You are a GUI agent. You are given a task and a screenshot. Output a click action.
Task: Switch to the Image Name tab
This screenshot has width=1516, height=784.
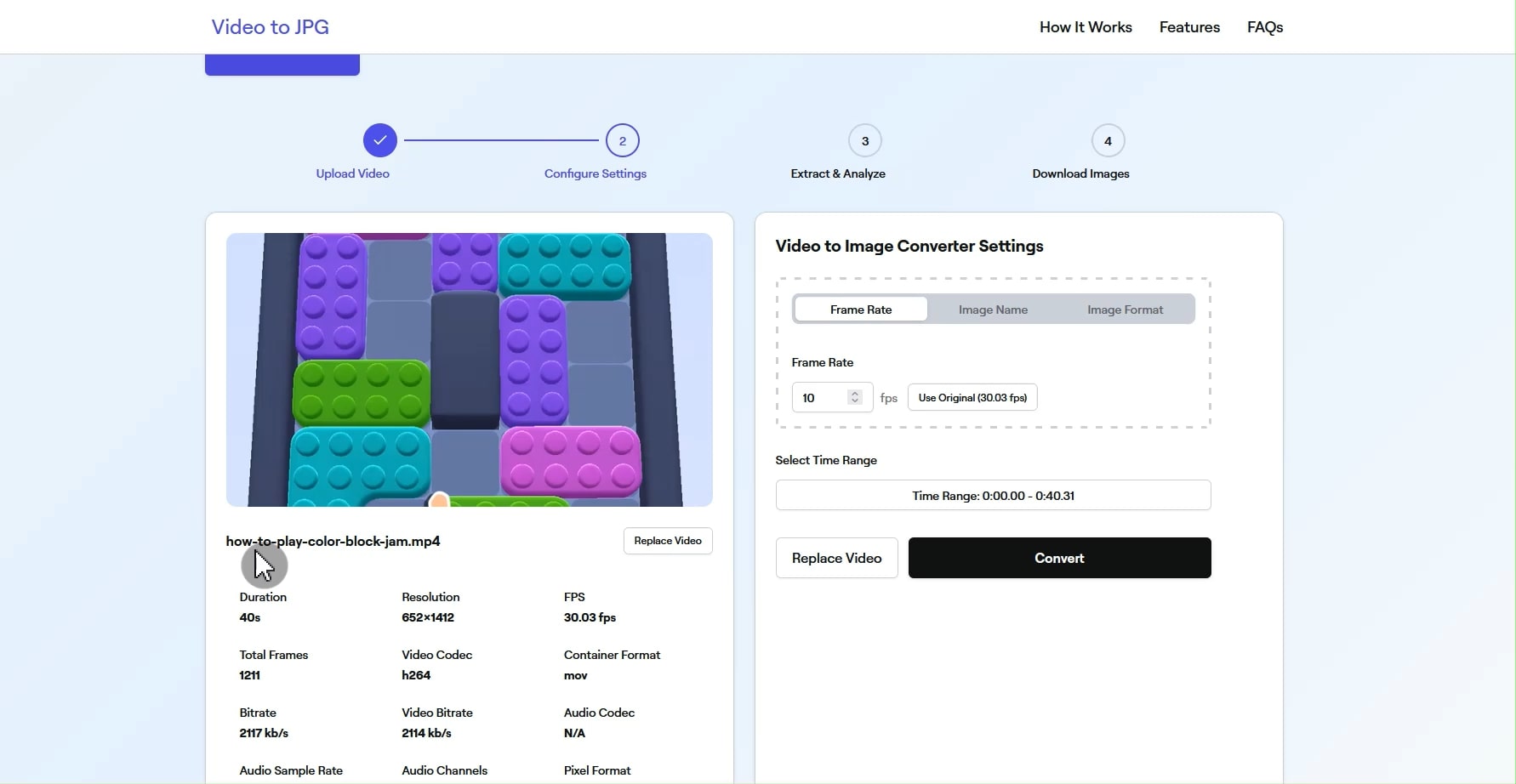click(x=993, y=310)
